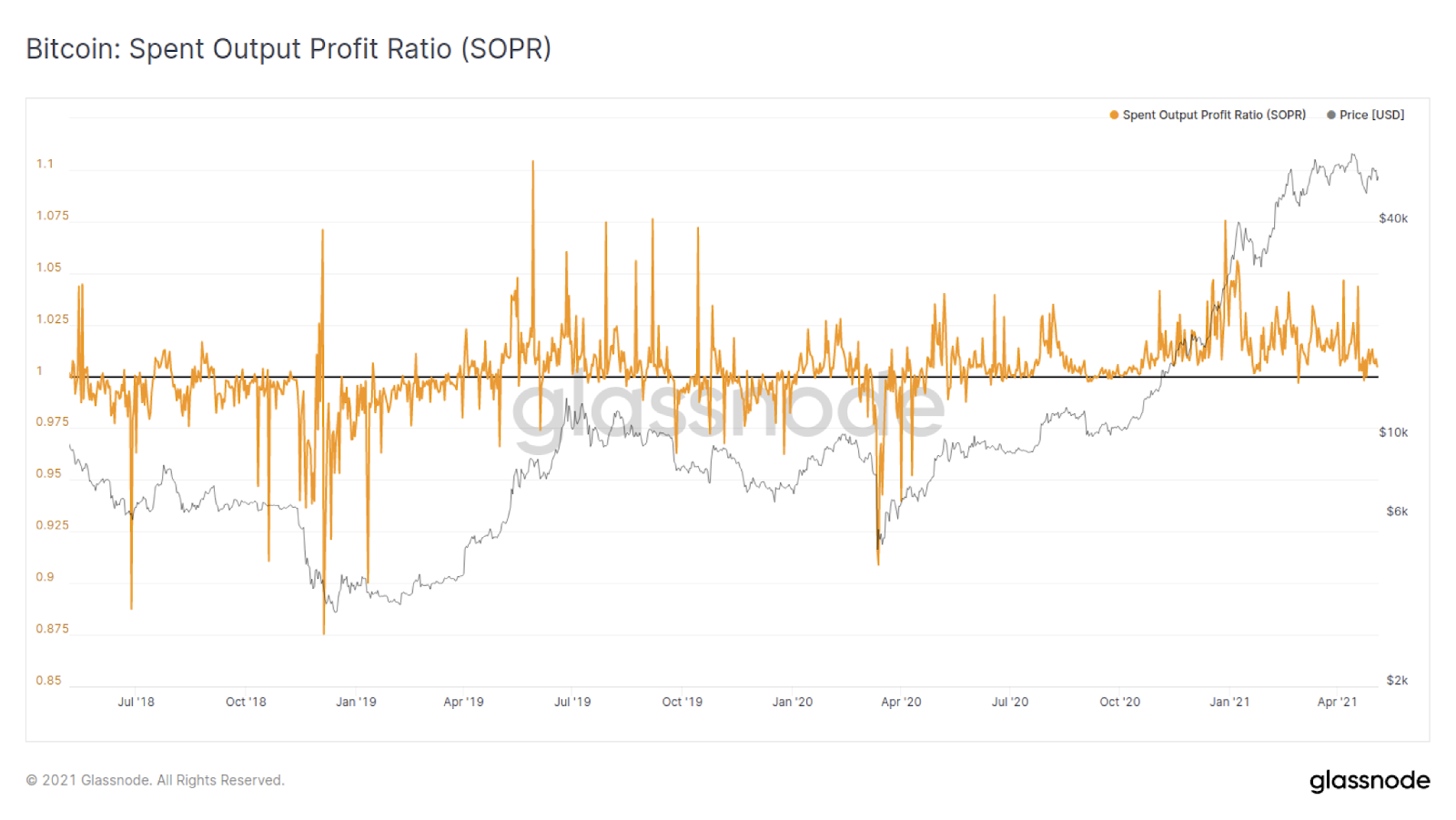This screenshot has height=820, width=1456.
Task: Click the glassnode watermark in chart center
Action: point(728,410)
